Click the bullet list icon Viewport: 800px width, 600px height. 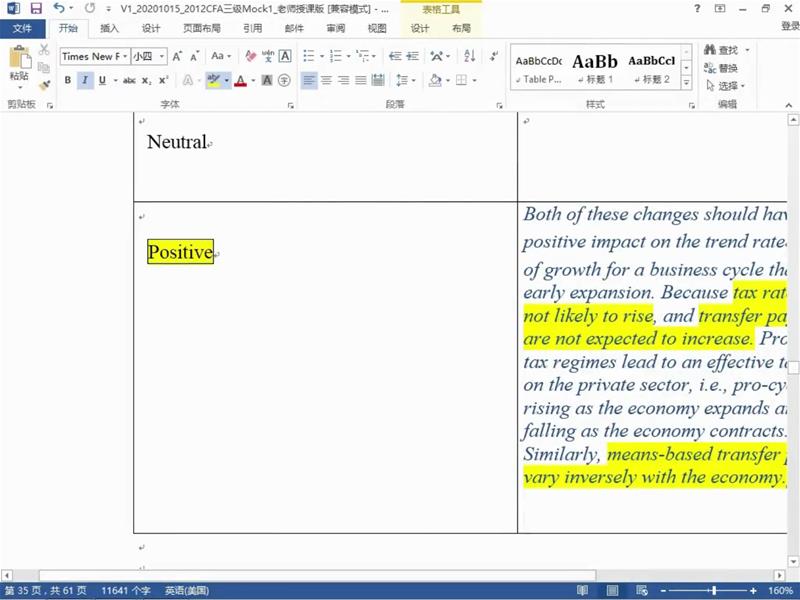point(309,56)
